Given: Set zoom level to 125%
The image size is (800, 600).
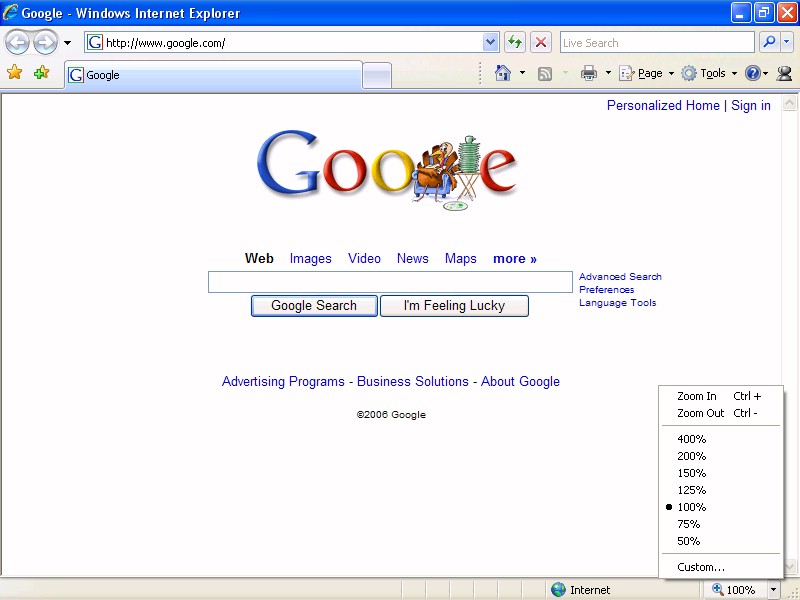Looking at the screenshot, I should tap(721, 490).
